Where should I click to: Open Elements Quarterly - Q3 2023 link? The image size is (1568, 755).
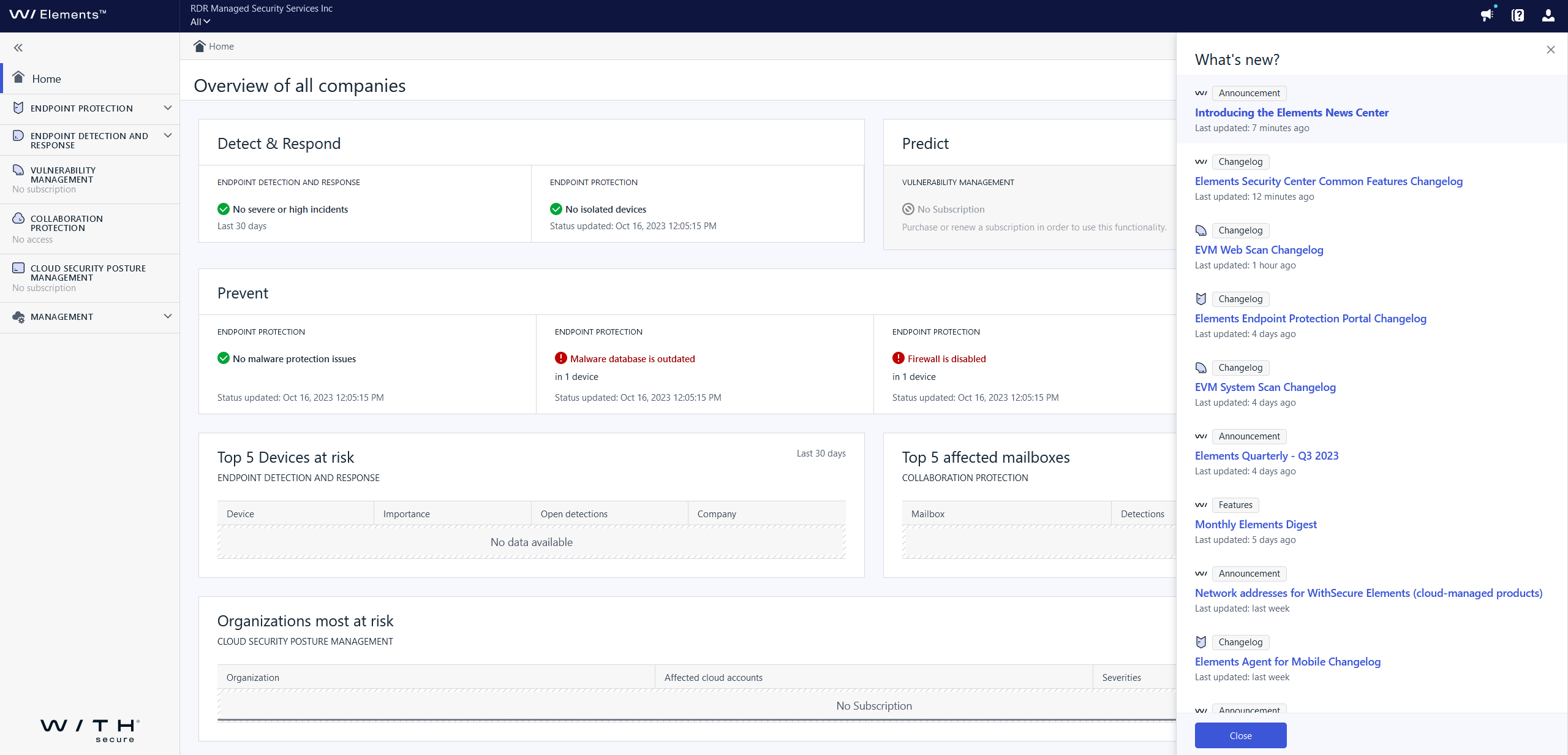1266,455
